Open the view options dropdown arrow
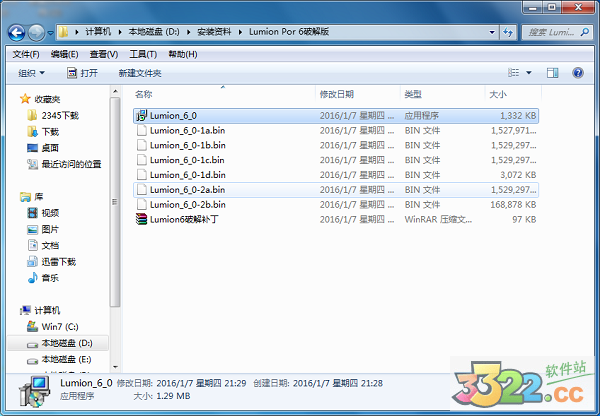The width and height of the screenshot is (600, 416). pyautogui.click(x=529, y=72)
